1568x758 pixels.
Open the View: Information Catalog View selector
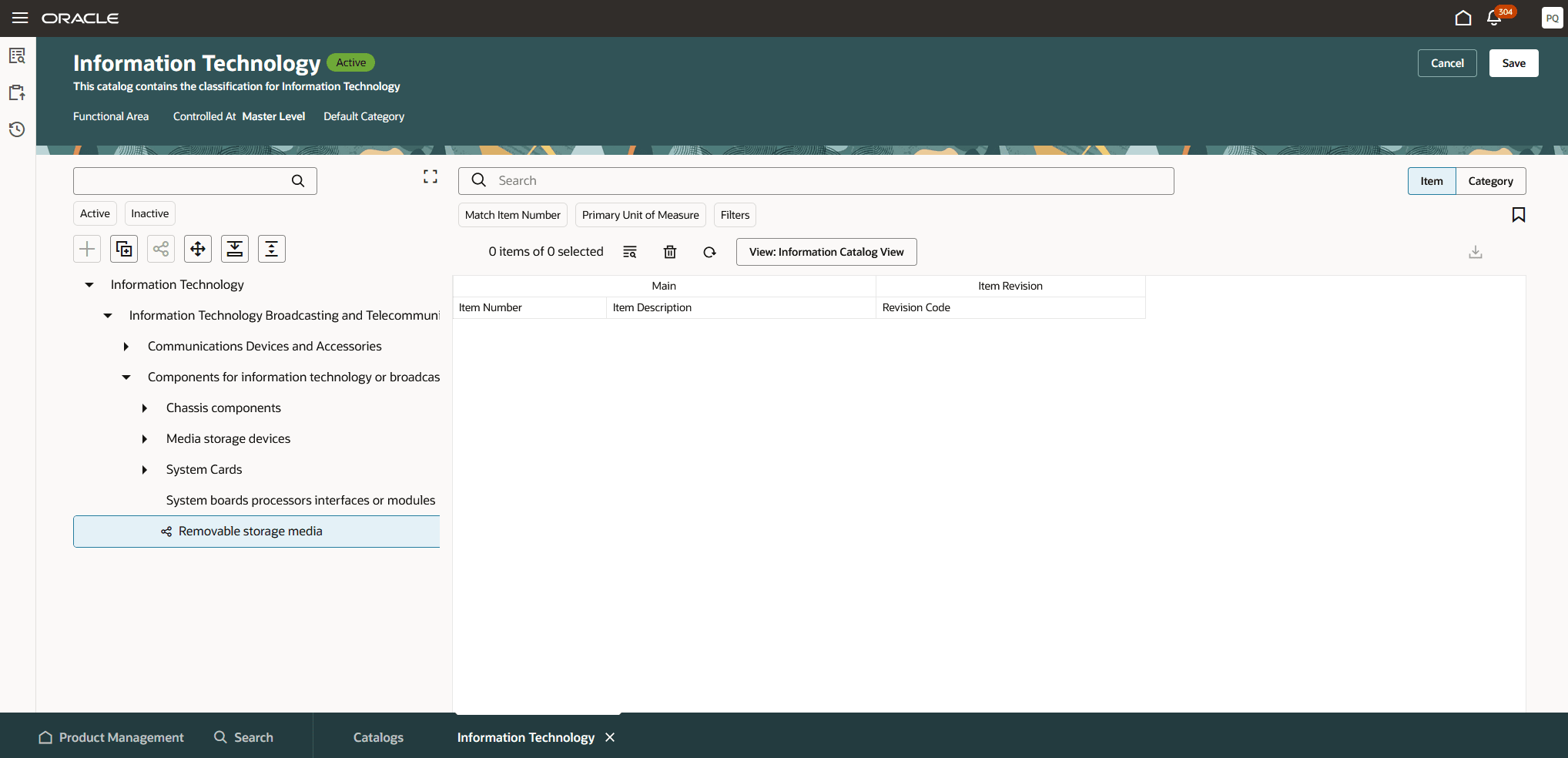(826, 252)
